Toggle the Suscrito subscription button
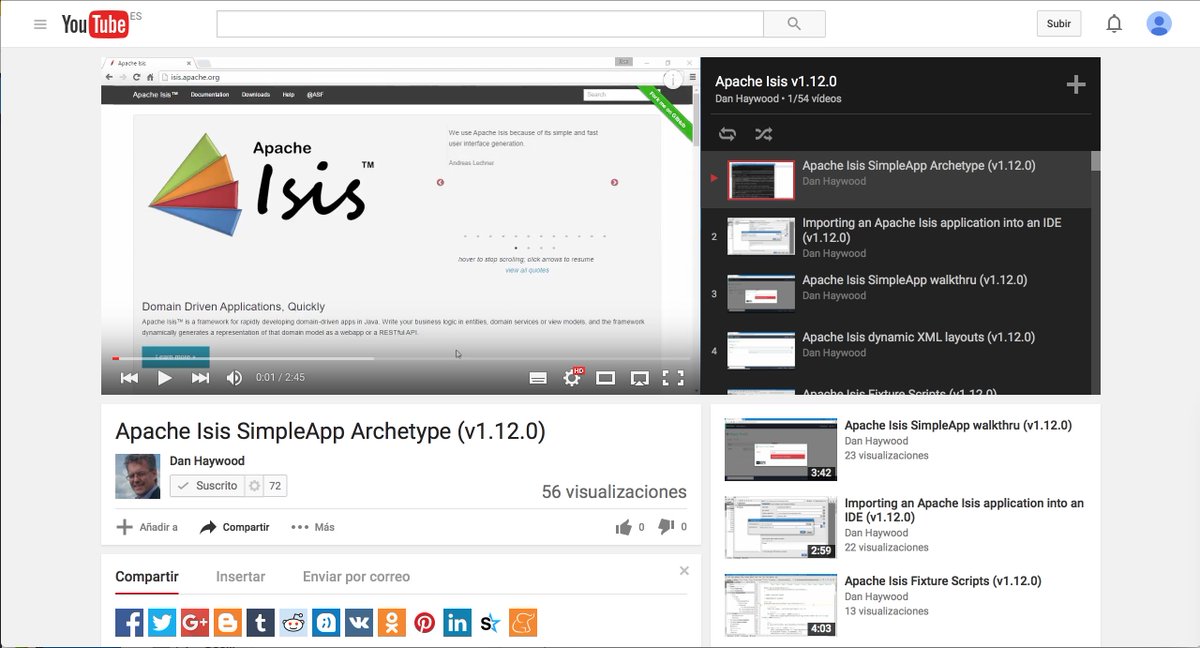Image resolution: width=1200 pixels, height=648 pixels. [207, 485]
